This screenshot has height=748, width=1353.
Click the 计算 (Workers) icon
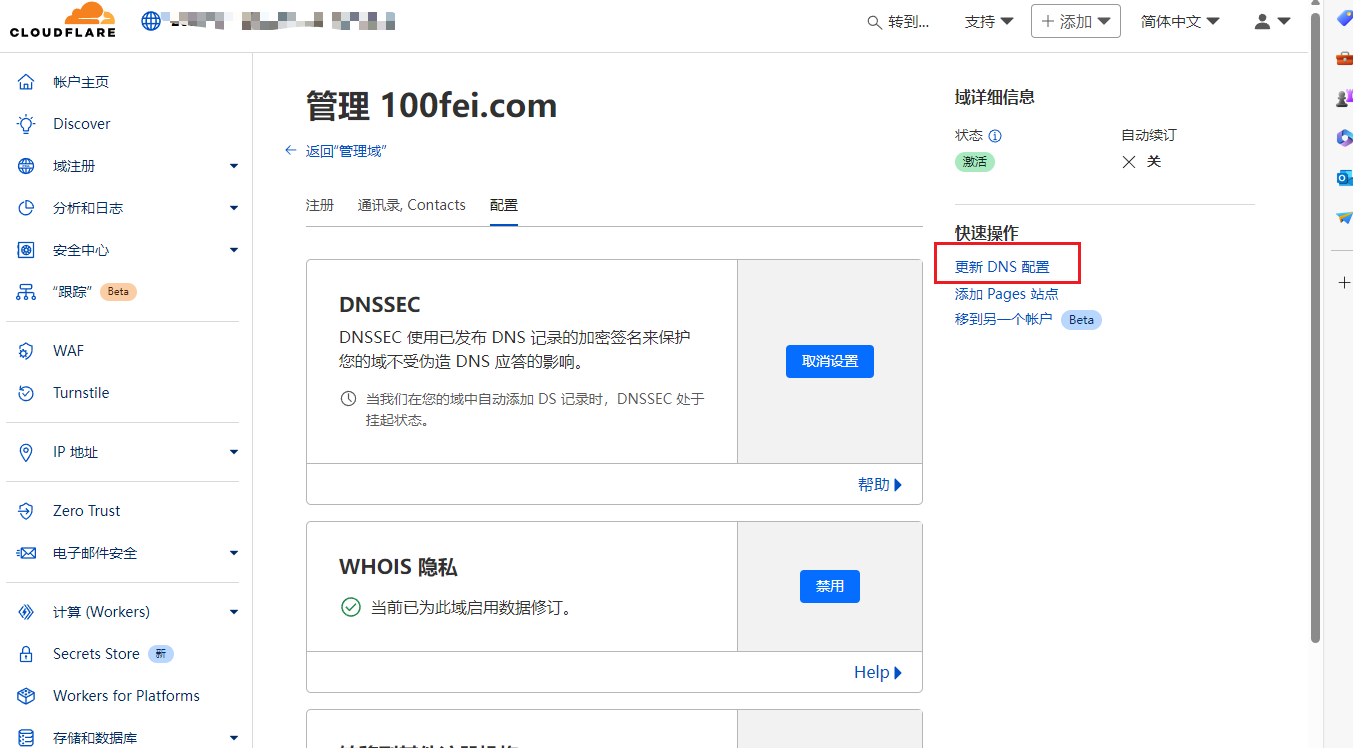point(27,612)
